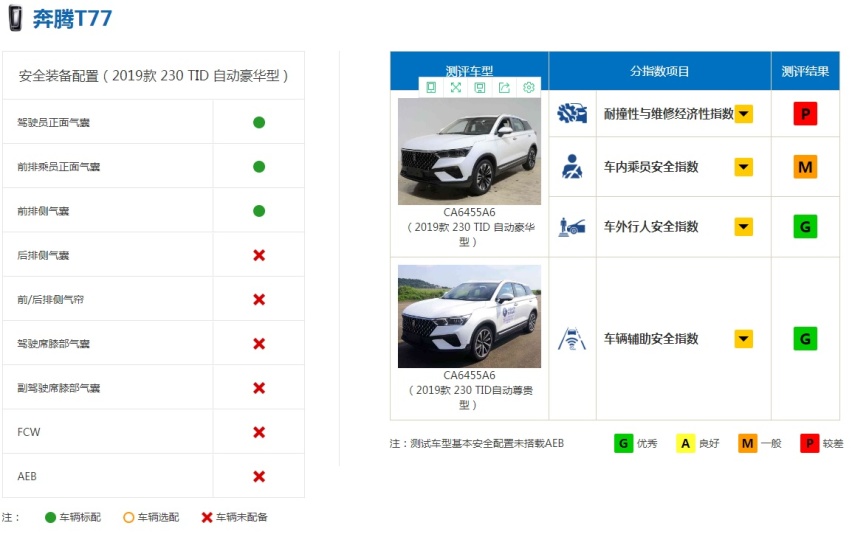Image resolution: width=852 pixels, height=537 pixels.
Task: Click green dot for 前排侧气囊
Action: pos(259,211)
